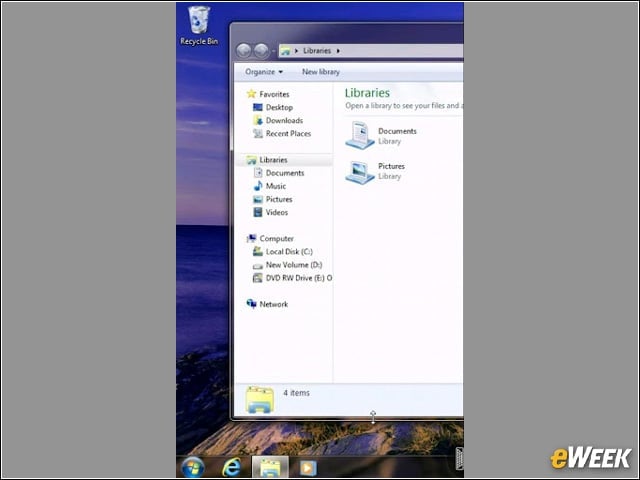Click the Desktop icon in sidebar

click(258, 107)
